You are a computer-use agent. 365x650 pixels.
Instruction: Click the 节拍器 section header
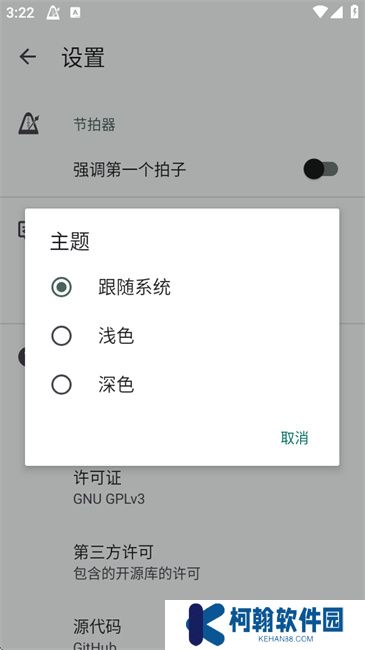[x=94, y=124]
